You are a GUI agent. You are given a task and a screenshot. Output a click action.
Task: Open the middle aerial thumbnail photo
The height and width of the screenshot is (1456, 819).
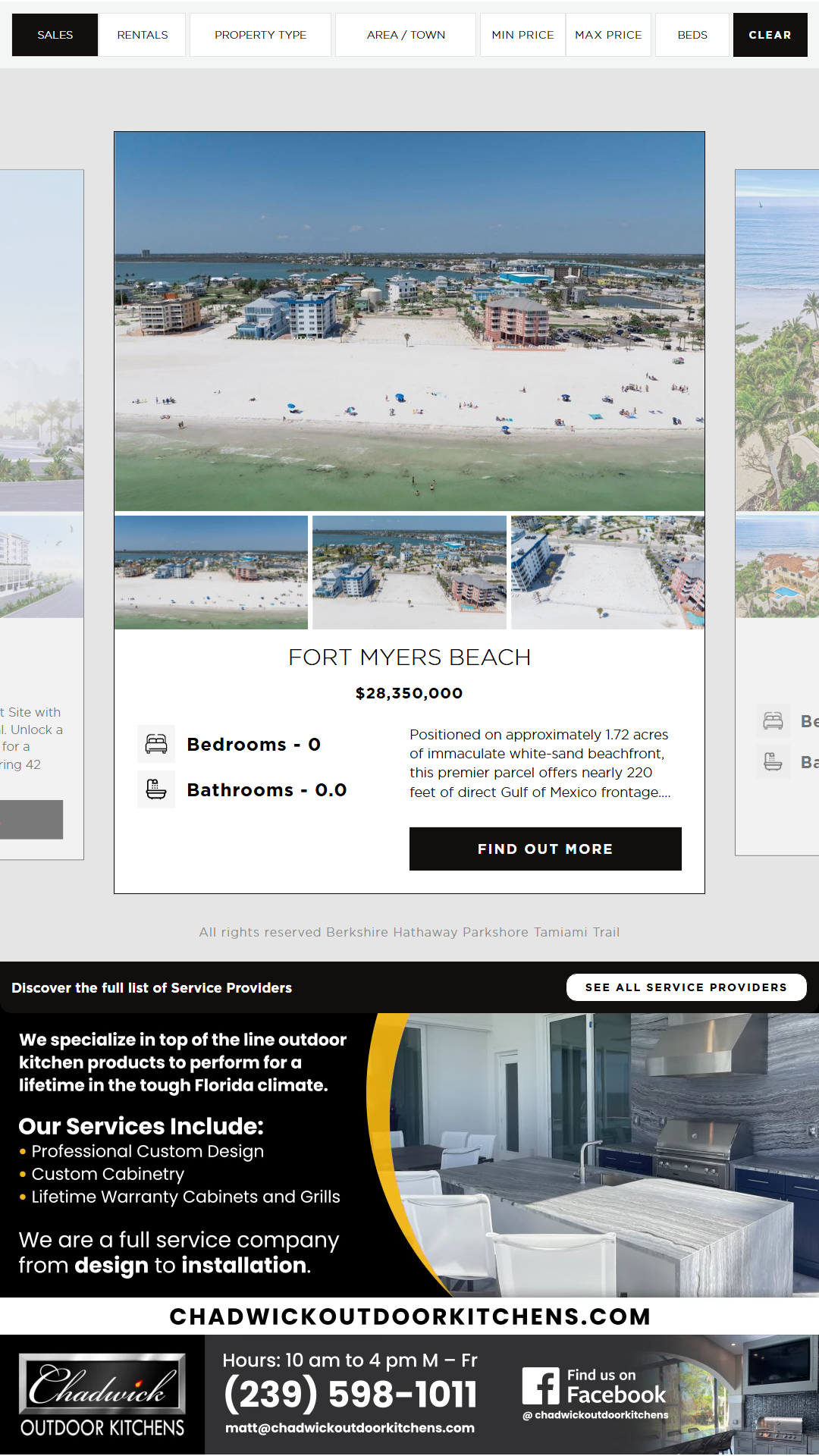point(409,573)
